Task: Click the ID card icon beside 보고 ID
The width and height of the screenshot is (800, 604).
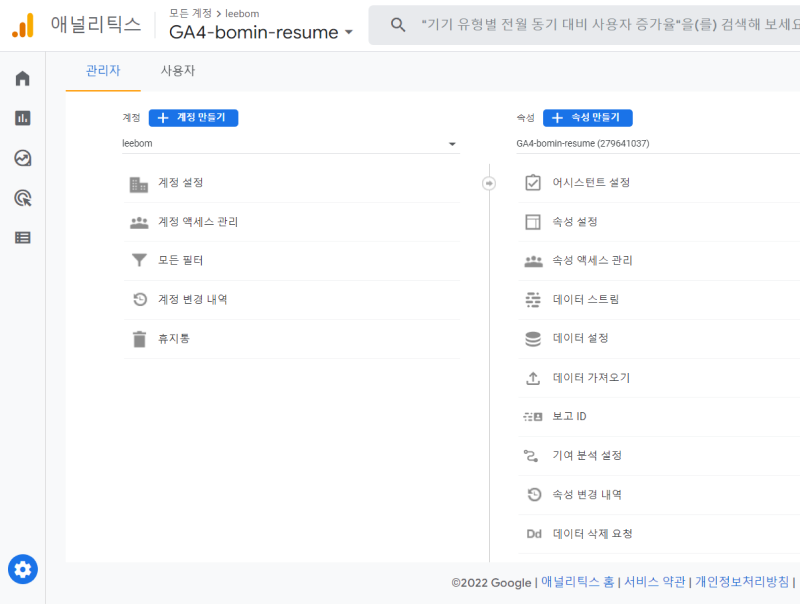Action: click(533, 417)
